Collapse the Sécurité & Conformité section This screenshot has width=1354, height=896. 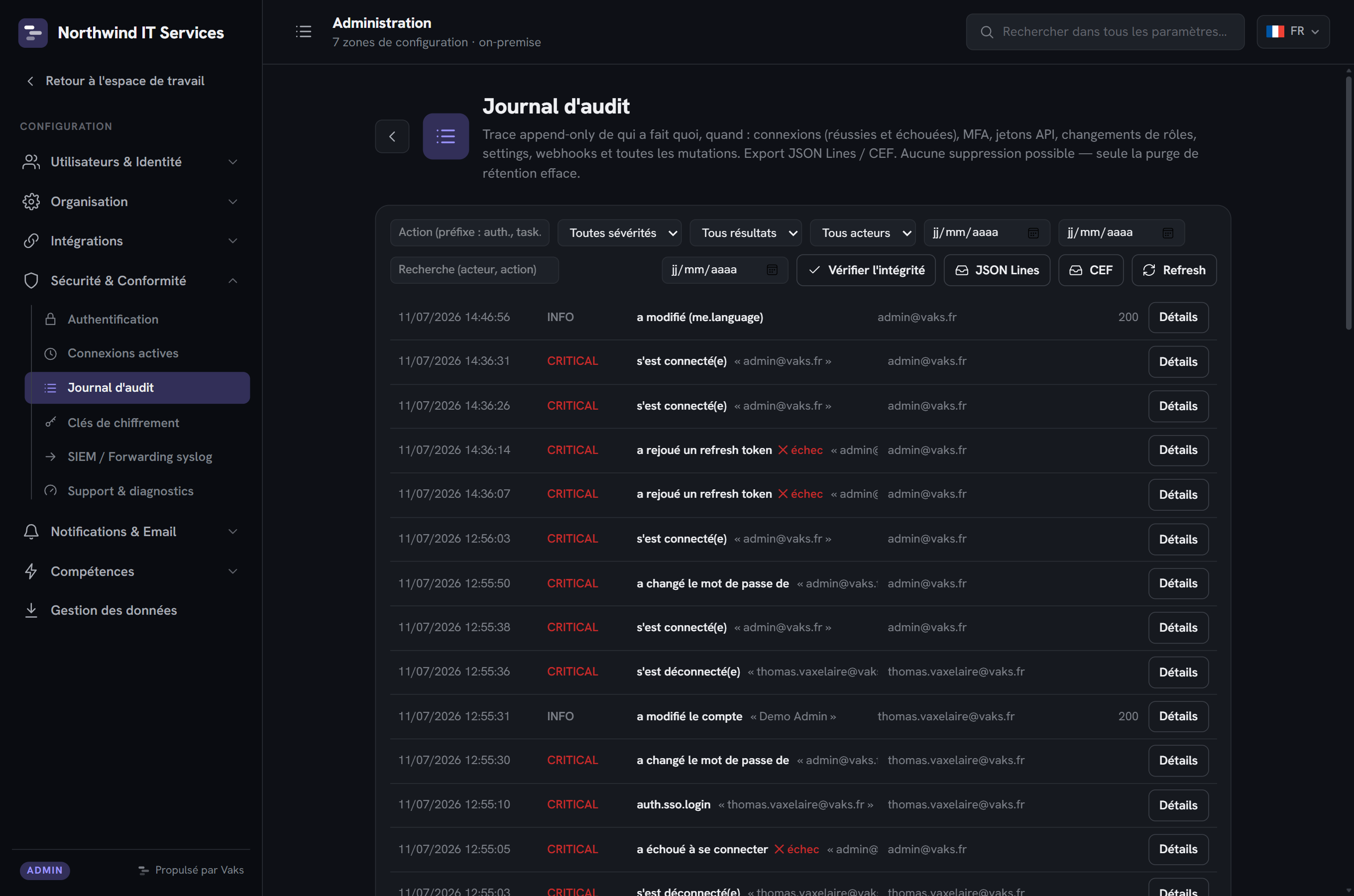coord(232,281)
